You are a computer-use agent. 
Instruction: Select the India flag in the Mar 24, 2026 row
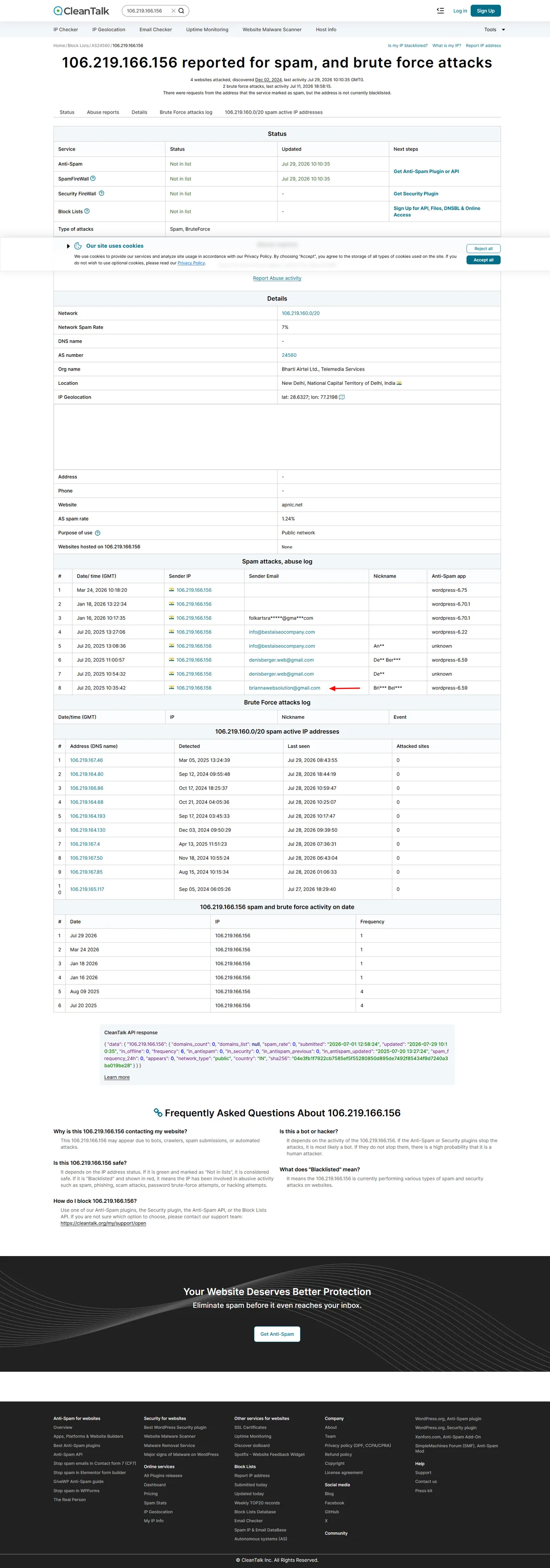coord(171,590)
